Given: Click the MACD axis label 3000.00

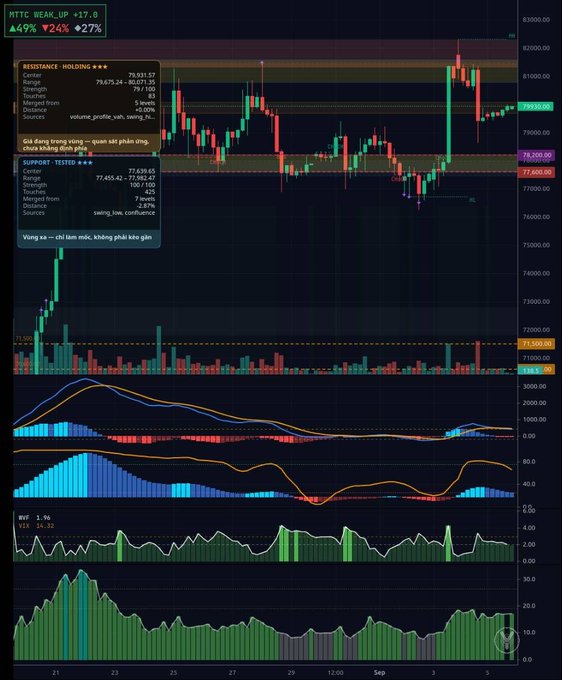Looking at the screenshot, I should (x=534, y=386).
